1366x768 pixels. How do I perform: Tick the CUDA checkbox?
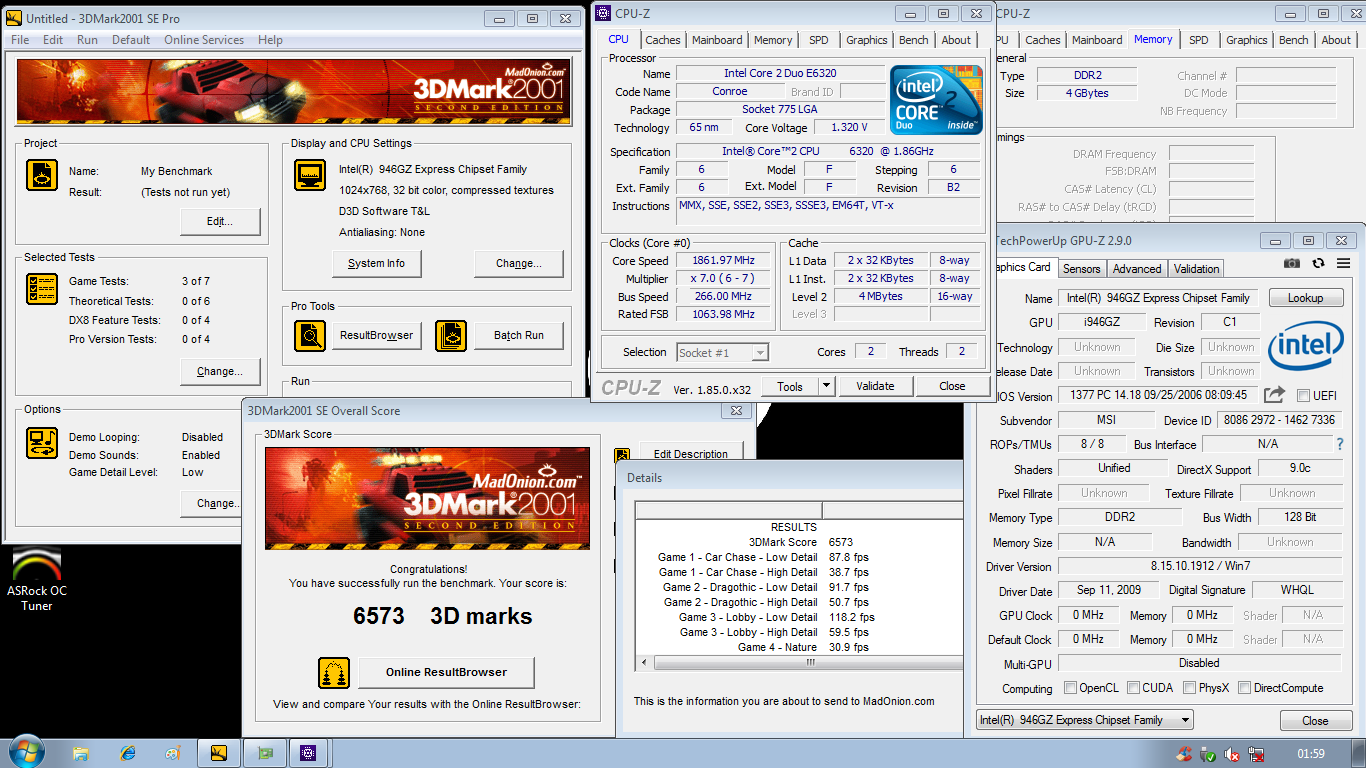tap(1134, 688)
